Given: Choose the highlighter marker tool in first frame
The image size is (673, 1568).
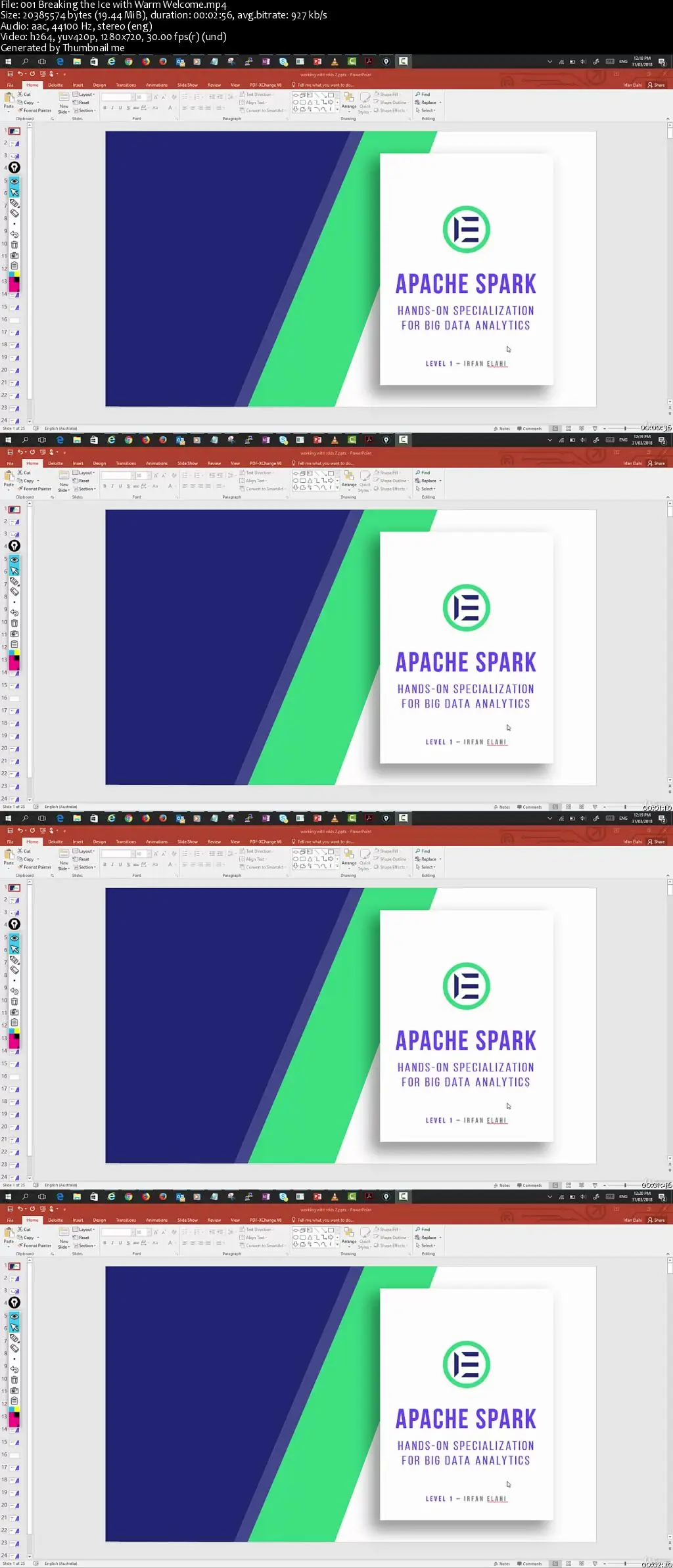Looking at the screenshot, I should pyautogui.click(x=14, y=204).
